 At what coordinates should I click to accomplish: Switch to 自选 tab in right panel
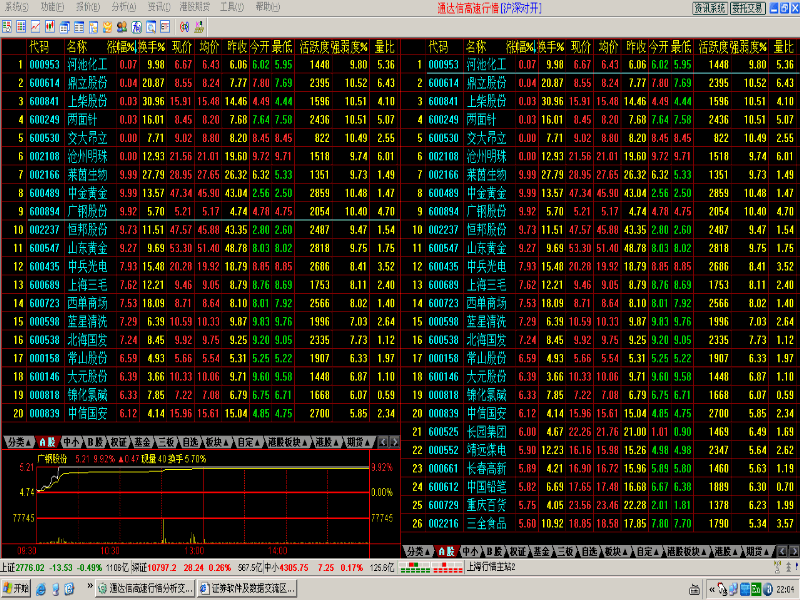[589, 552]
